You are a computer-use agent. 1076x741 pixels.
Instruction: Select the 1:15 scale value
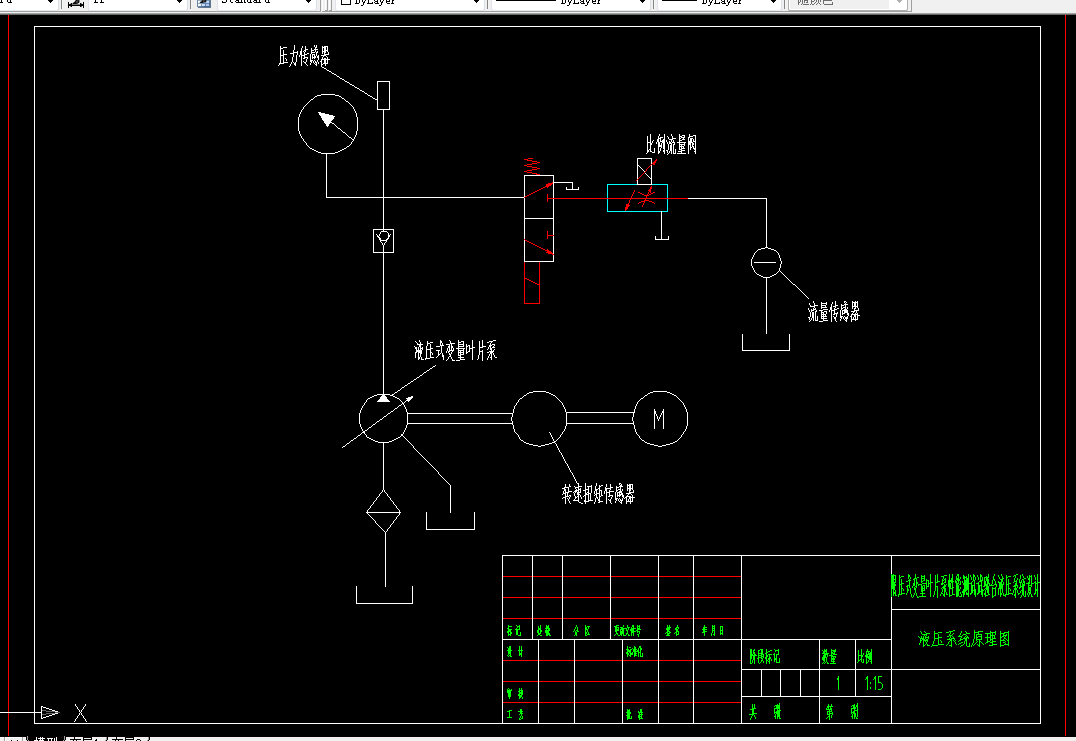click(x=874, y=683)
